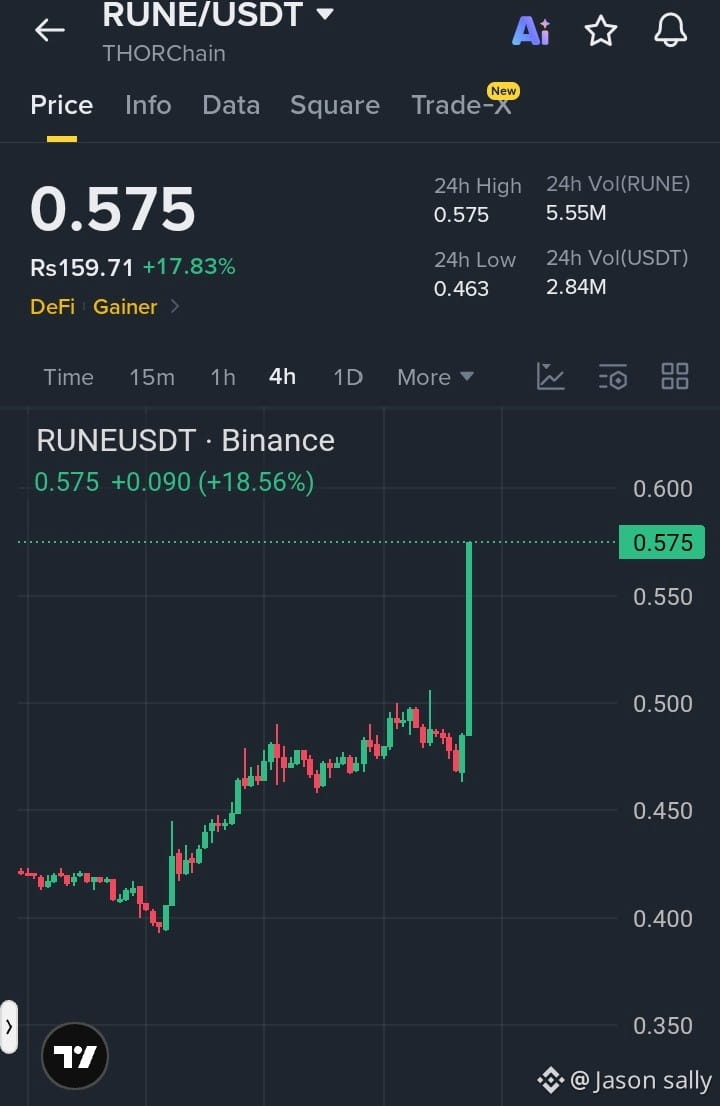Tap the large 0.575 current price
Screen dimensions: 720x1106
click(113, 209)
